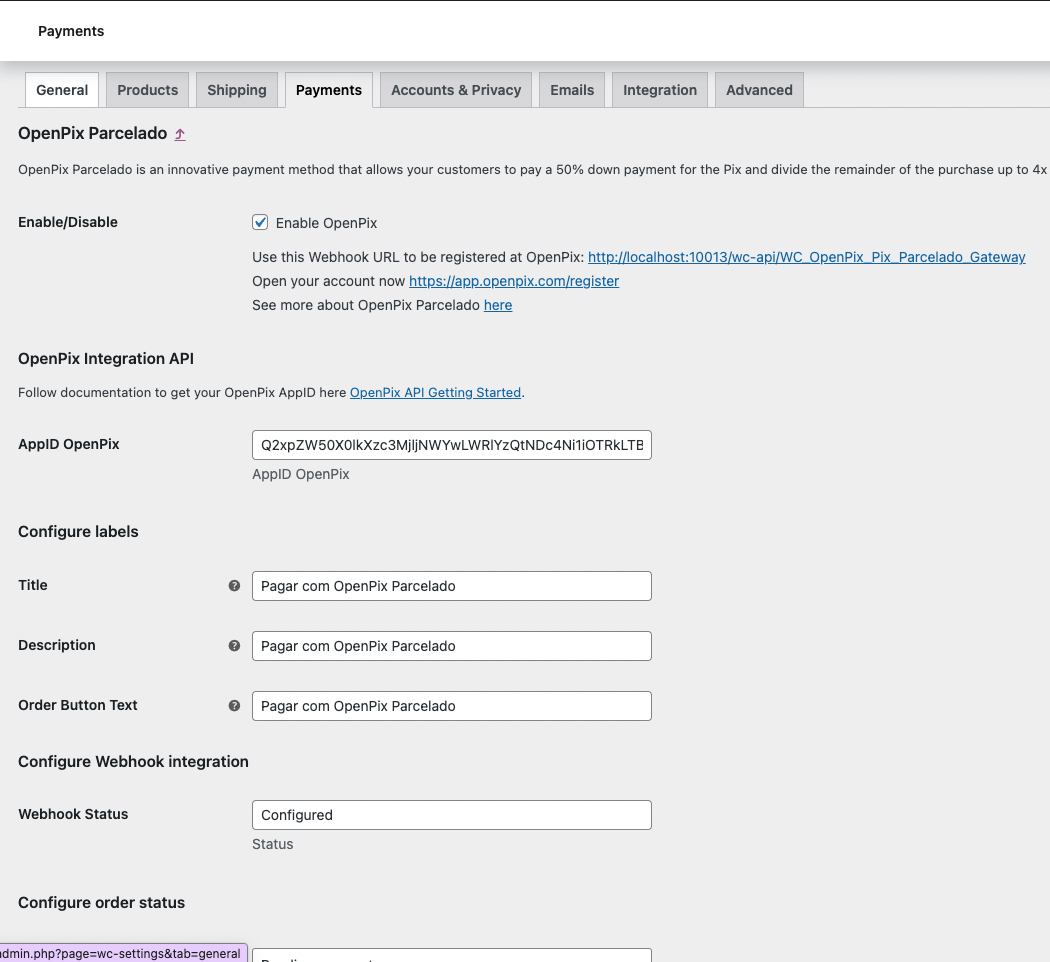Screen dimensions: 1050x962
Task: Open the OpenPix API Getting Started link
Action: [435, 393]
